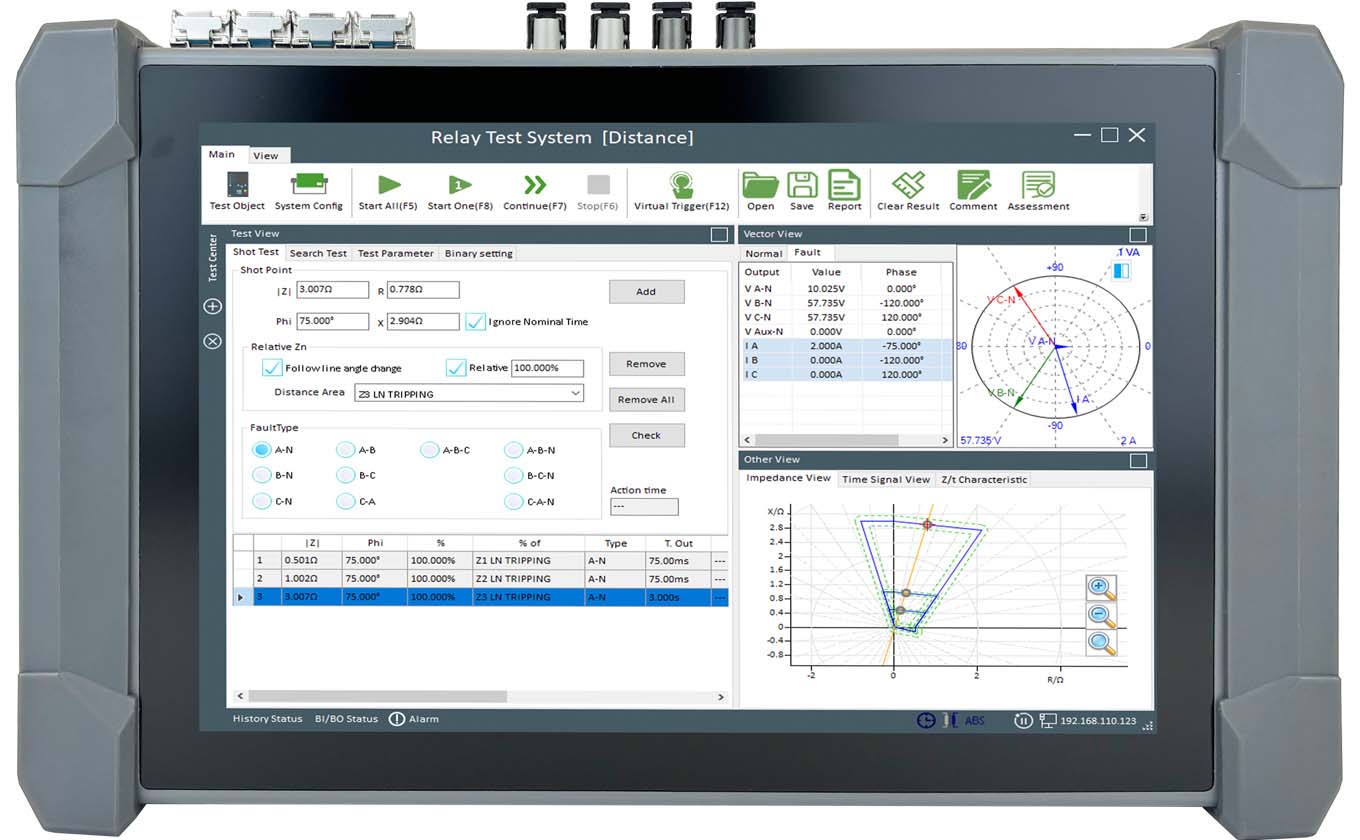Viewport: 1360px width, 840px height.
Task: Expand the toolbar overflow arrow
Action: click(x=1143, y=217)
